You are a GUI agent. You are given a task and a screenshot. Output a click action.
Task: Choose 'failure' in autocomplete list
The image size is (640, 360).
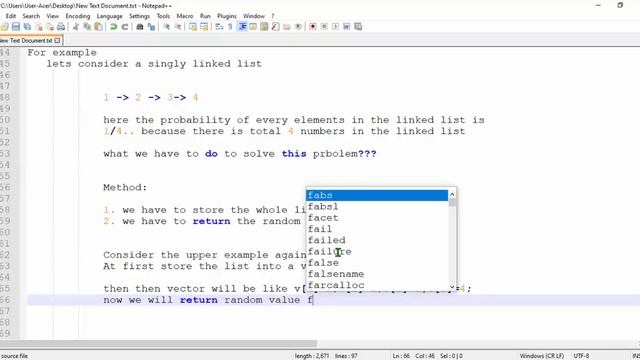pos(377,251)
